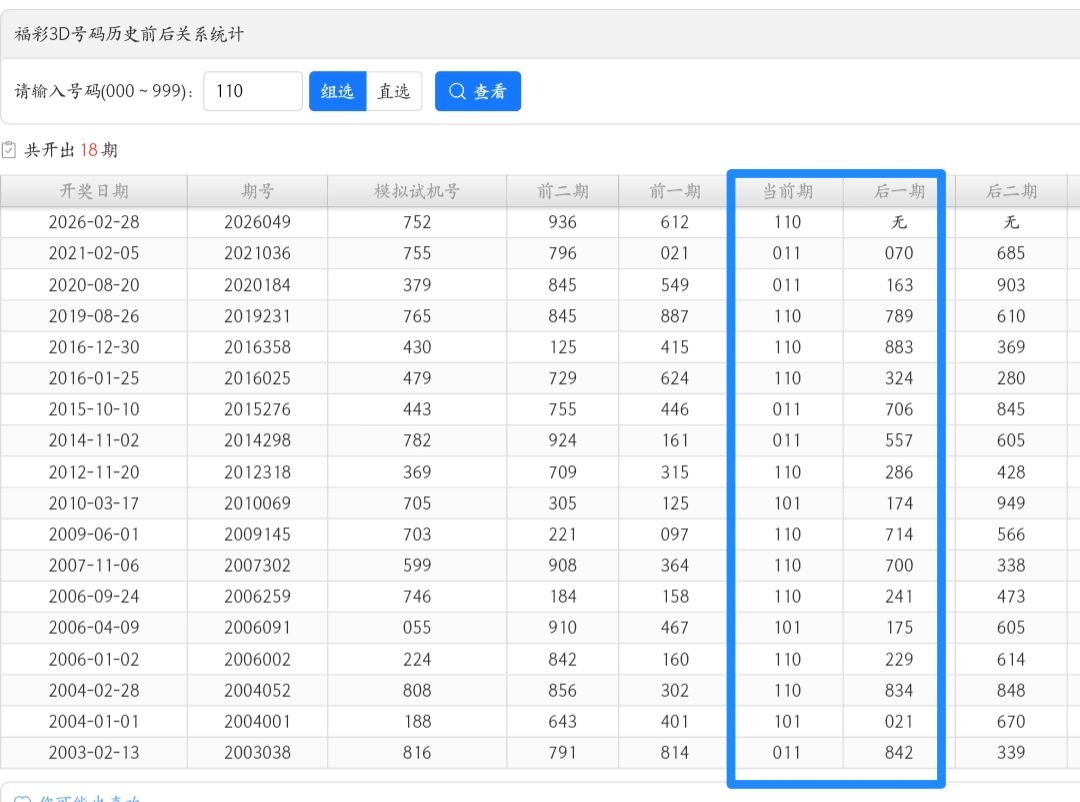Select the row dated 2026-02-28

pos(94,222)
